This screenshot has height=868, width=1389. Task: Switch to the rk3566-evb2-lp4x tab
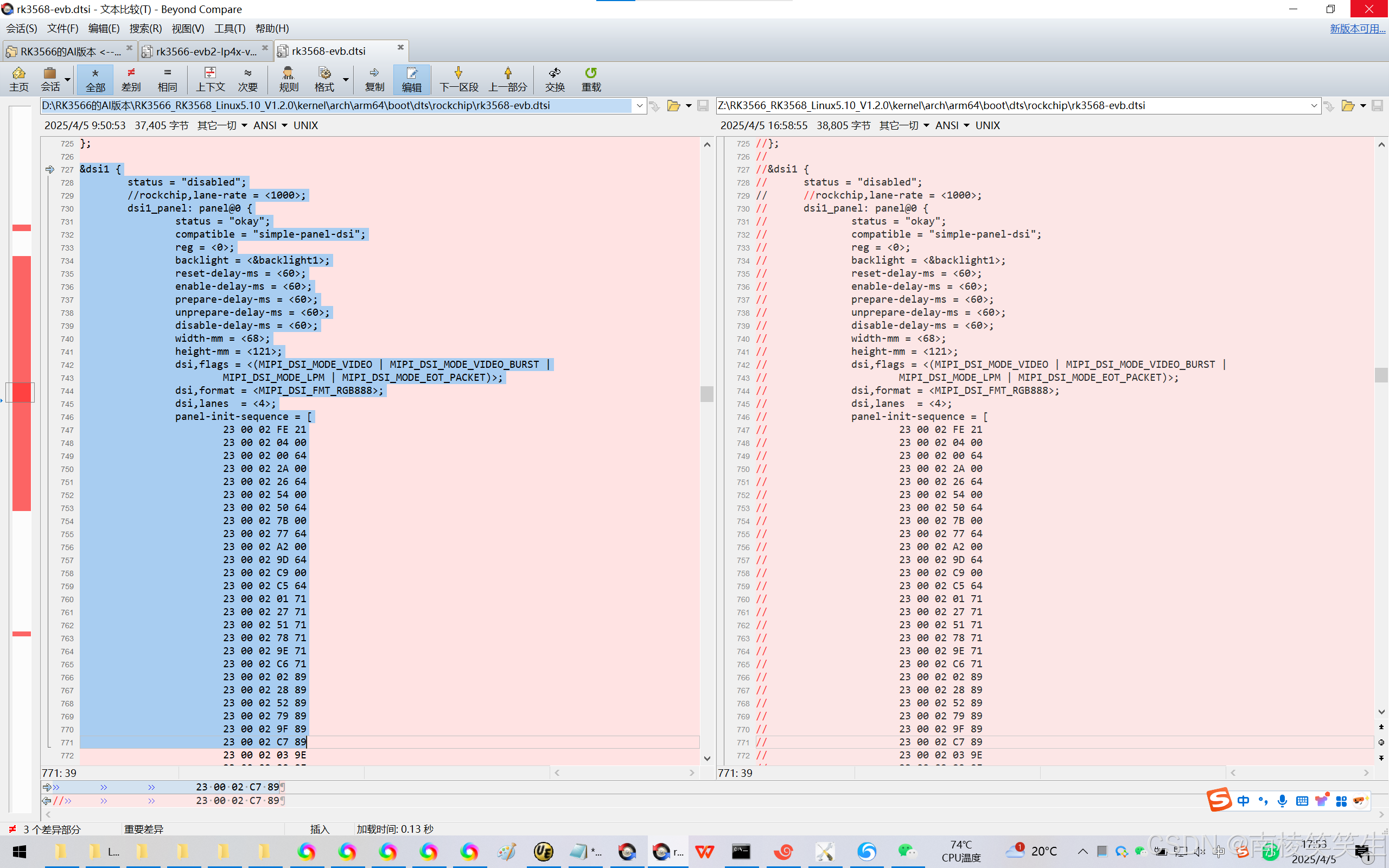[x=206, y=51]
